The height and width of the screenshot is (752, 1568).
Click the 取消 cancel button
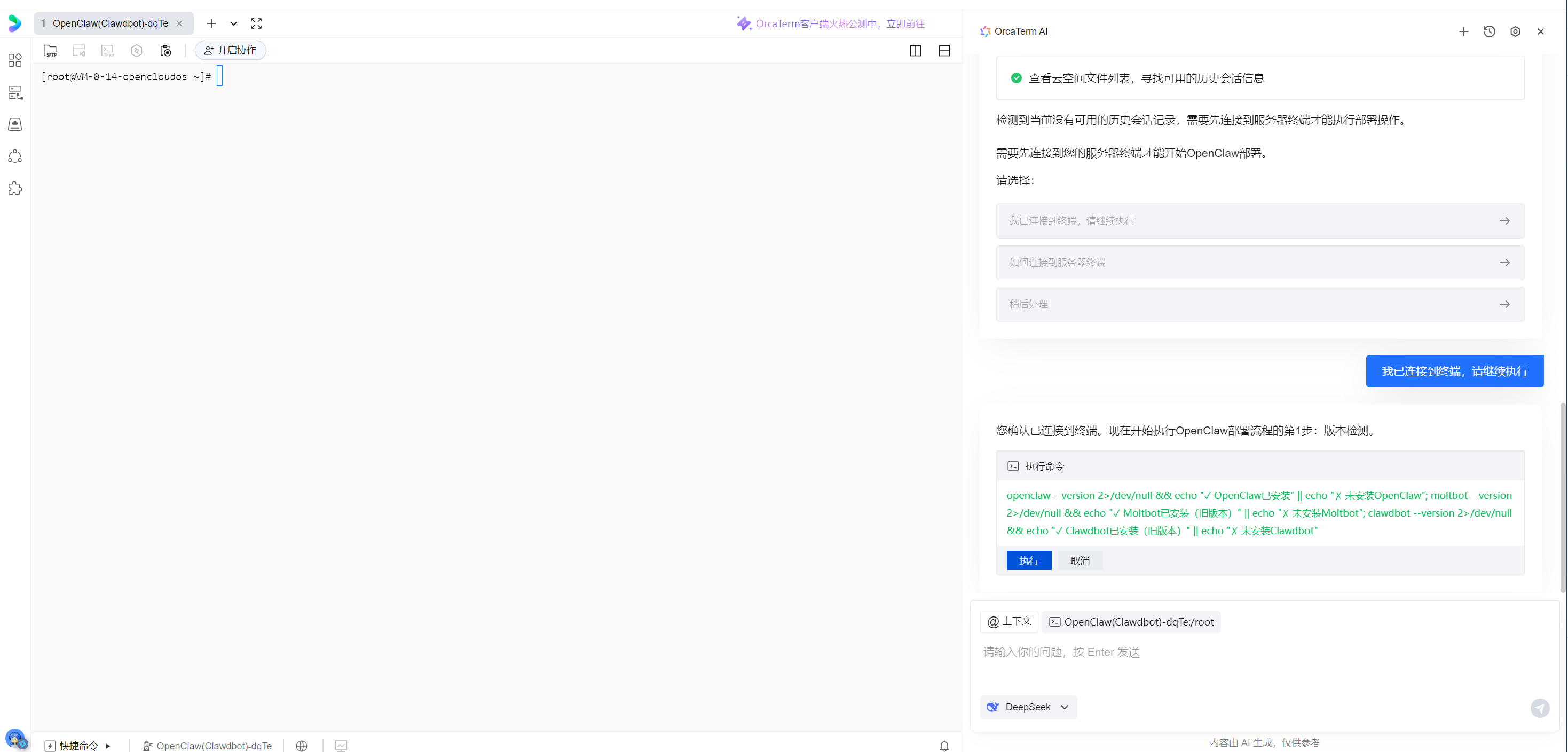coord(1081,560)
